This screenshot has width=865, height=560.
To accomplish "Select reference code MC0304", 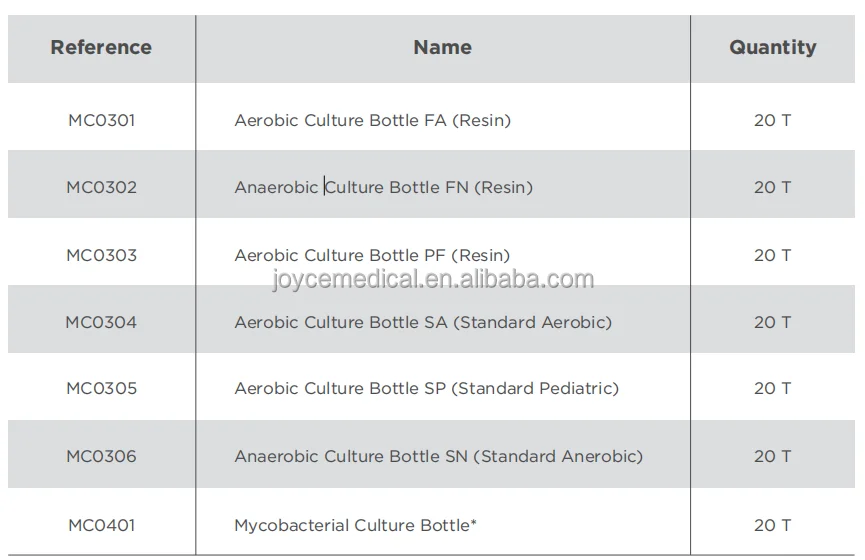I will (101, 322).
